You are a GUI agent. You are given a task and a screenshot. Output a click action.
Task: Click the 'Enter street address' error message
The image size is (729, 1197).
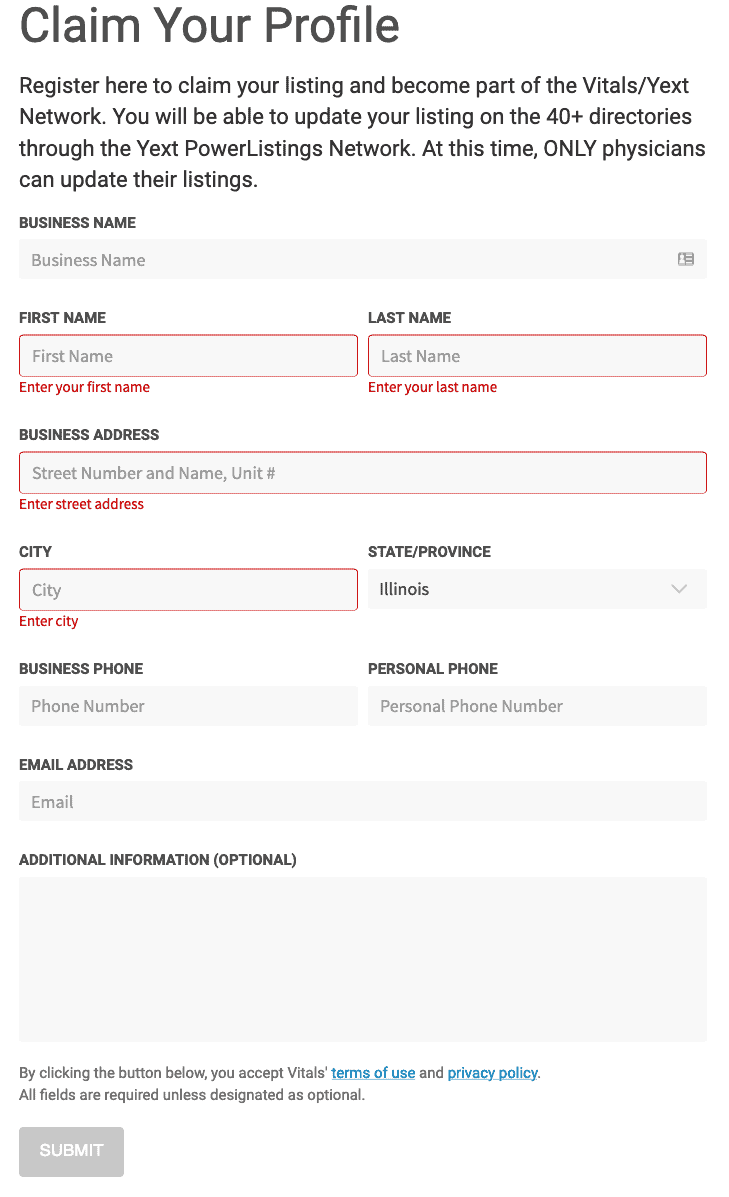pyautogui.click(x=81, y=504)
